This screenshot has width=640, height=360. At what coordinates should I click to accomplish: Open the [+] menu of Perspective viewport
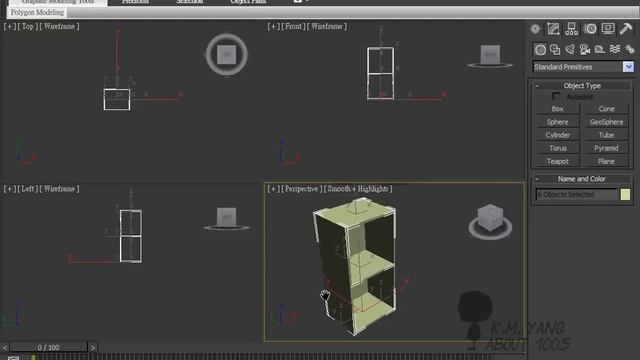pyautogui.click(x=273, y=189)
